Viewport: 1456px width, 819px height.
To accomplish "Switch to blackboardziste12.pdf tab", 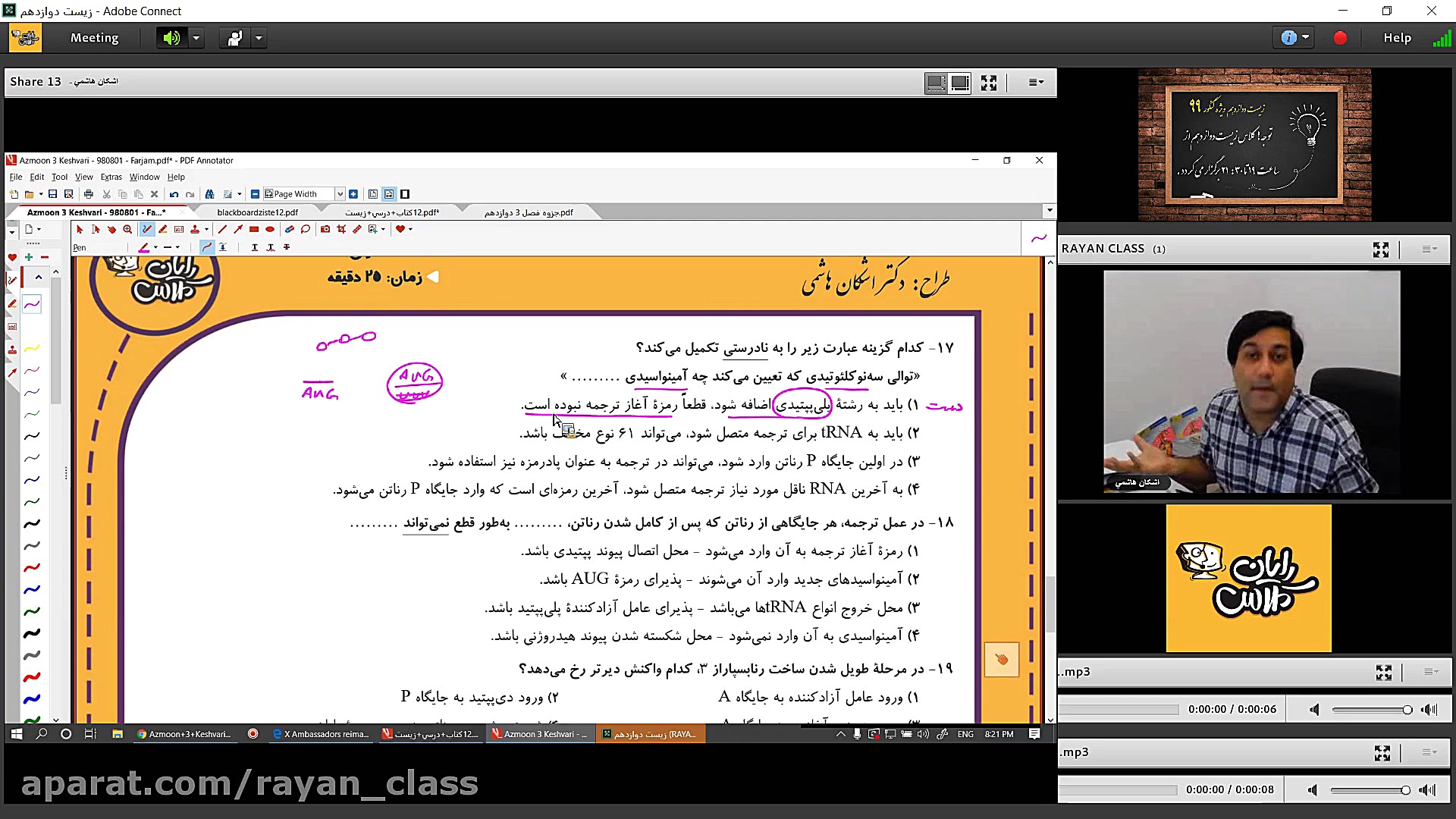I will (257, 212).
